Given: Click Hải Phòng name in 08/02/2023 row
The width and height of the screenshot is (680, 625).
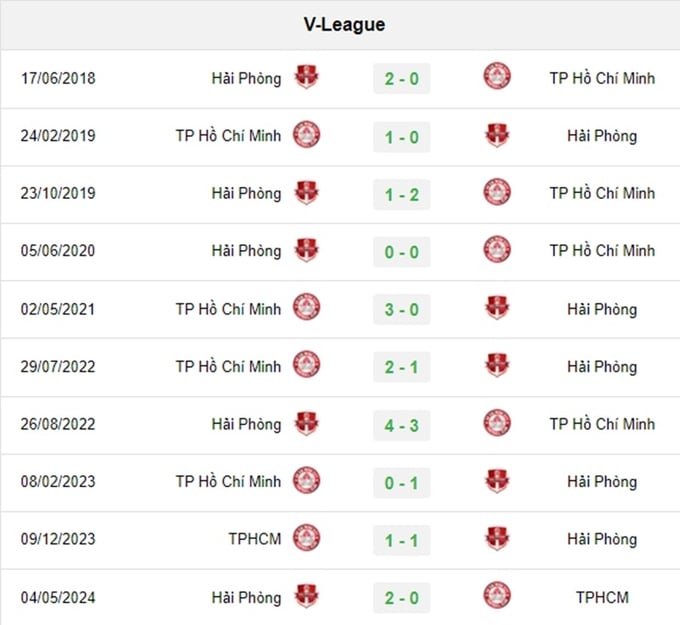Looking at the screenshot, I should click(x=602, y=482).
